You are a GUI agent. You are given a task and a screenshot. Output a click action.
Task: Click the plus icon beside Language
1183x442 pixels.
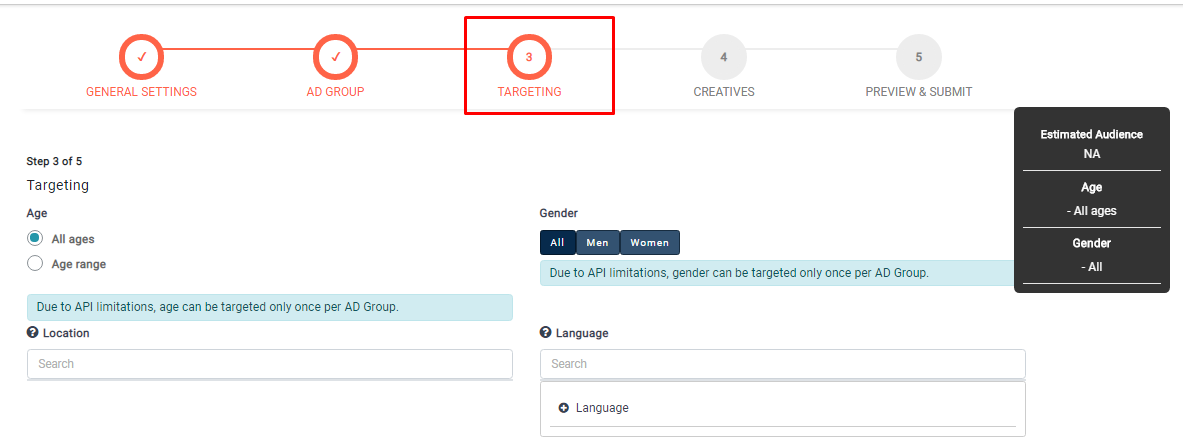pyautogui.click(x=564, y=408)
